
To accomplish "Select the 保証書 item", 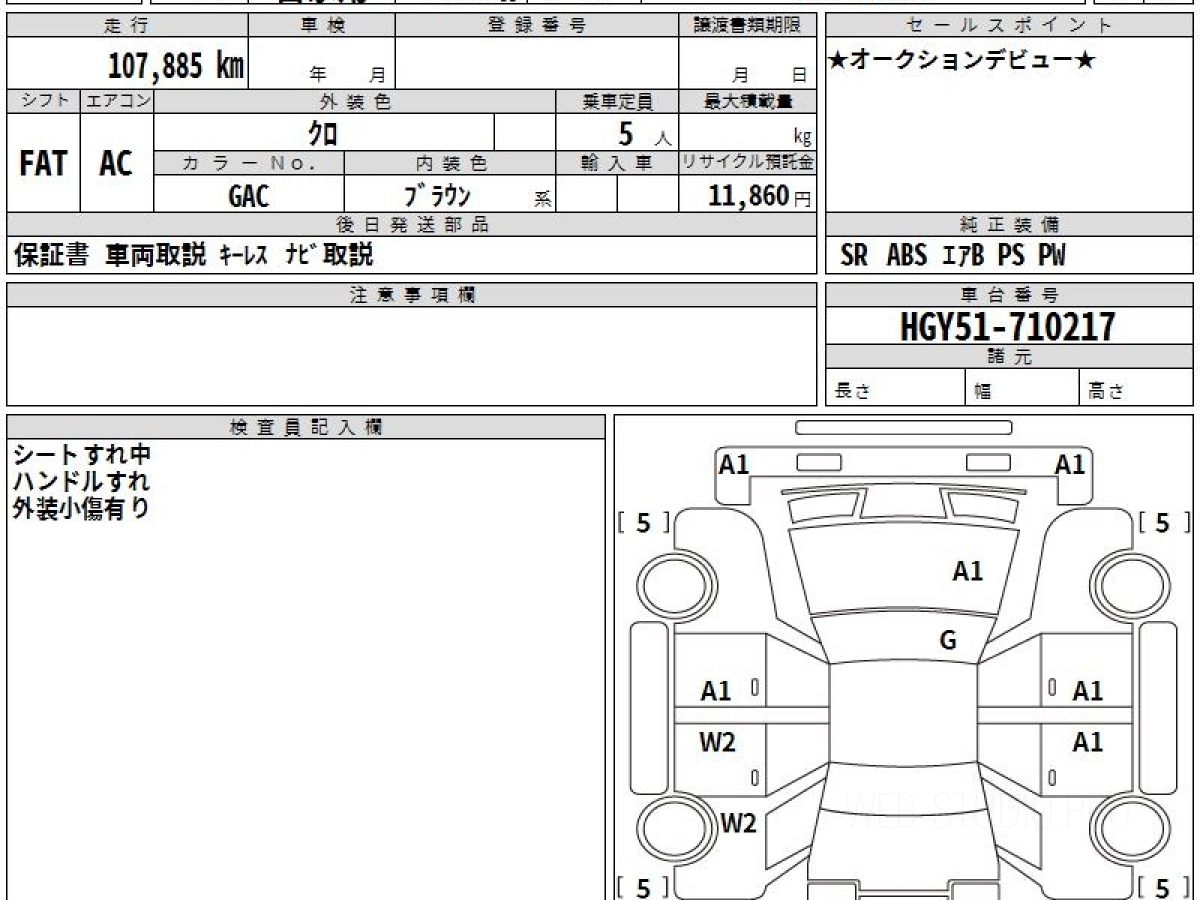I will pyautogui.click(x=52, y=255).
